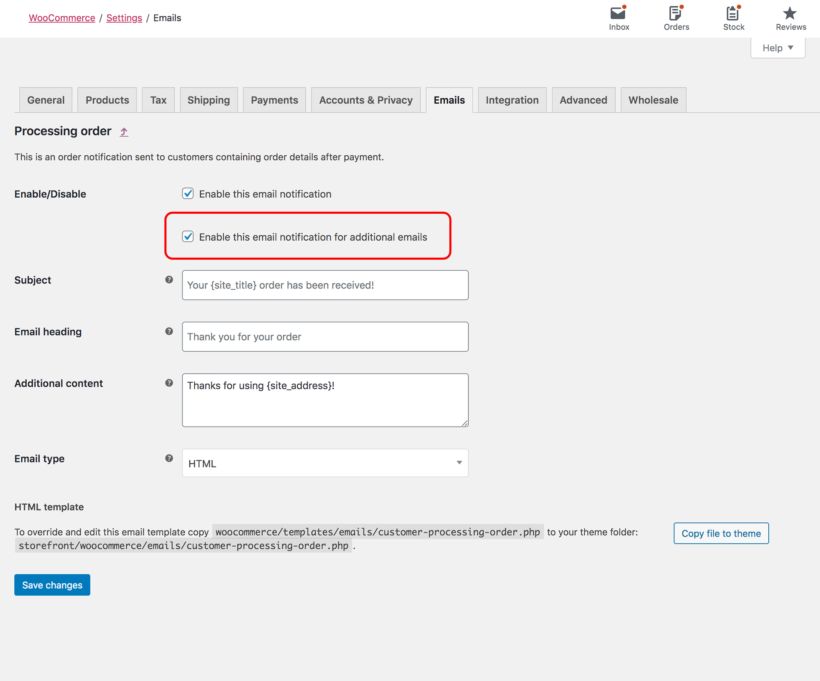Click the Copy file to theme button
Screen dimensions: 820x681
coord(720,532)
